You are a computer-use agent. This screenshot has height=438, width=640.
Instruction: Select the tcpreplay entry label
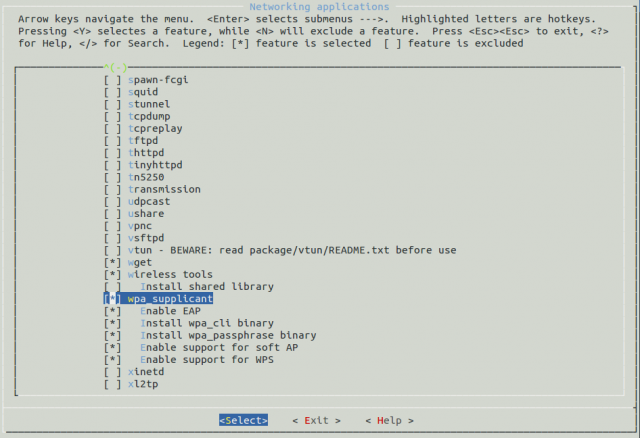[x=155, y=129]
